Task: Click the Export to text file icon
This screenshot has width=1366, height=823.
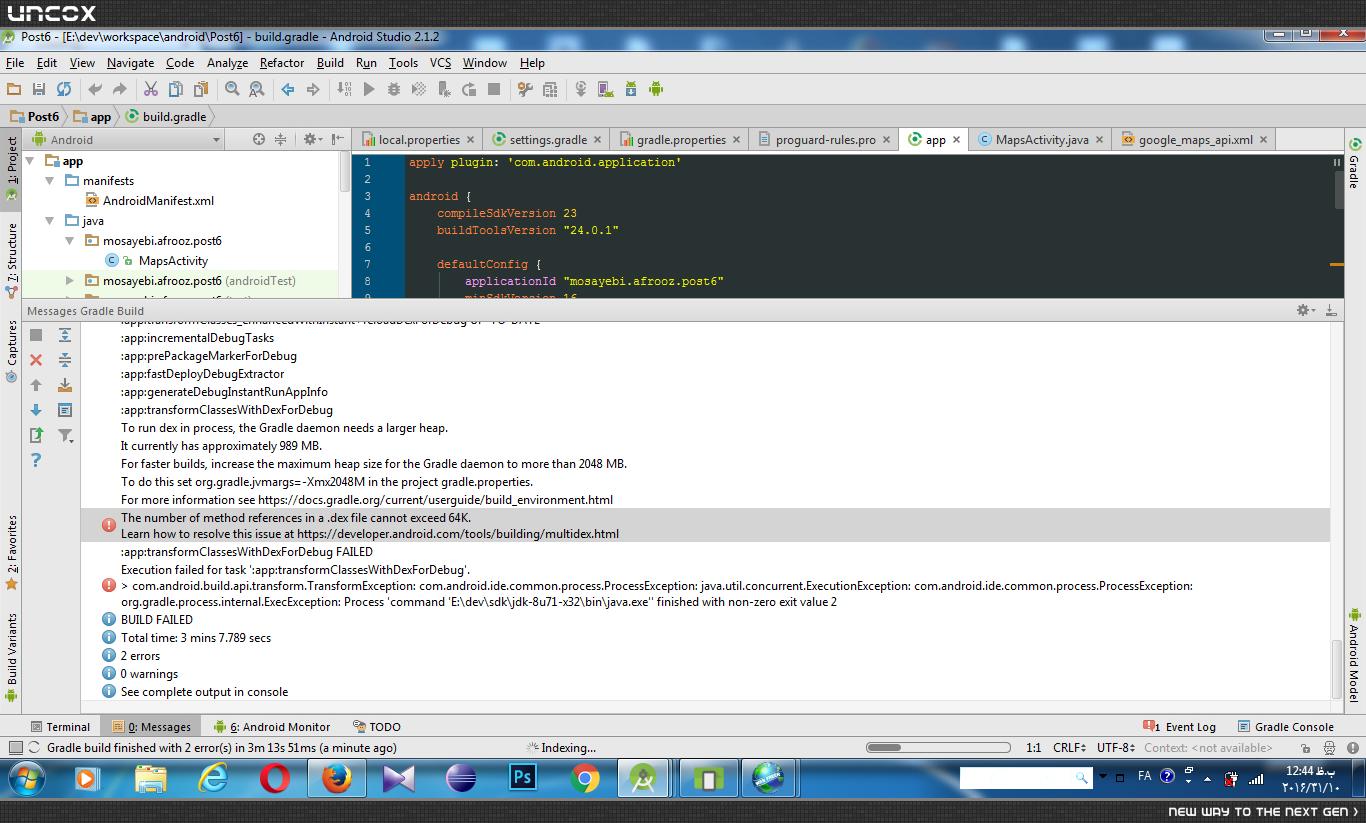Action: 36,435
